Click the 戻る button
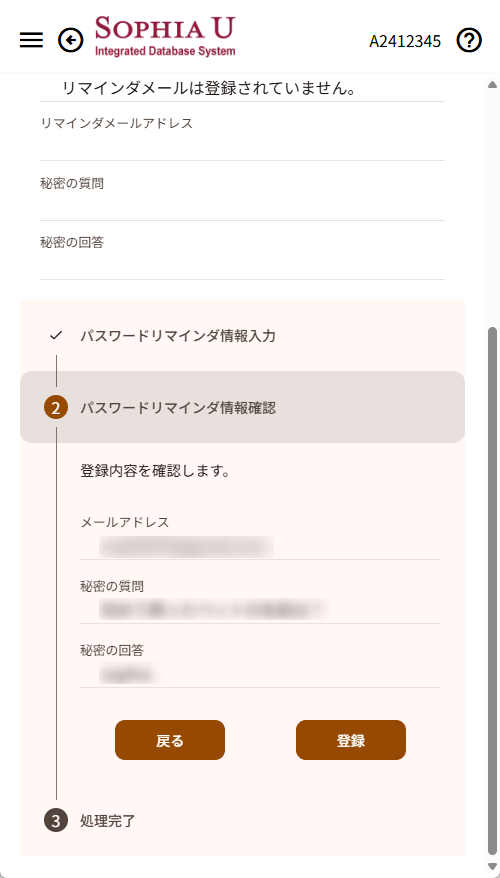 pyautogui.click(x=170, y=740)
